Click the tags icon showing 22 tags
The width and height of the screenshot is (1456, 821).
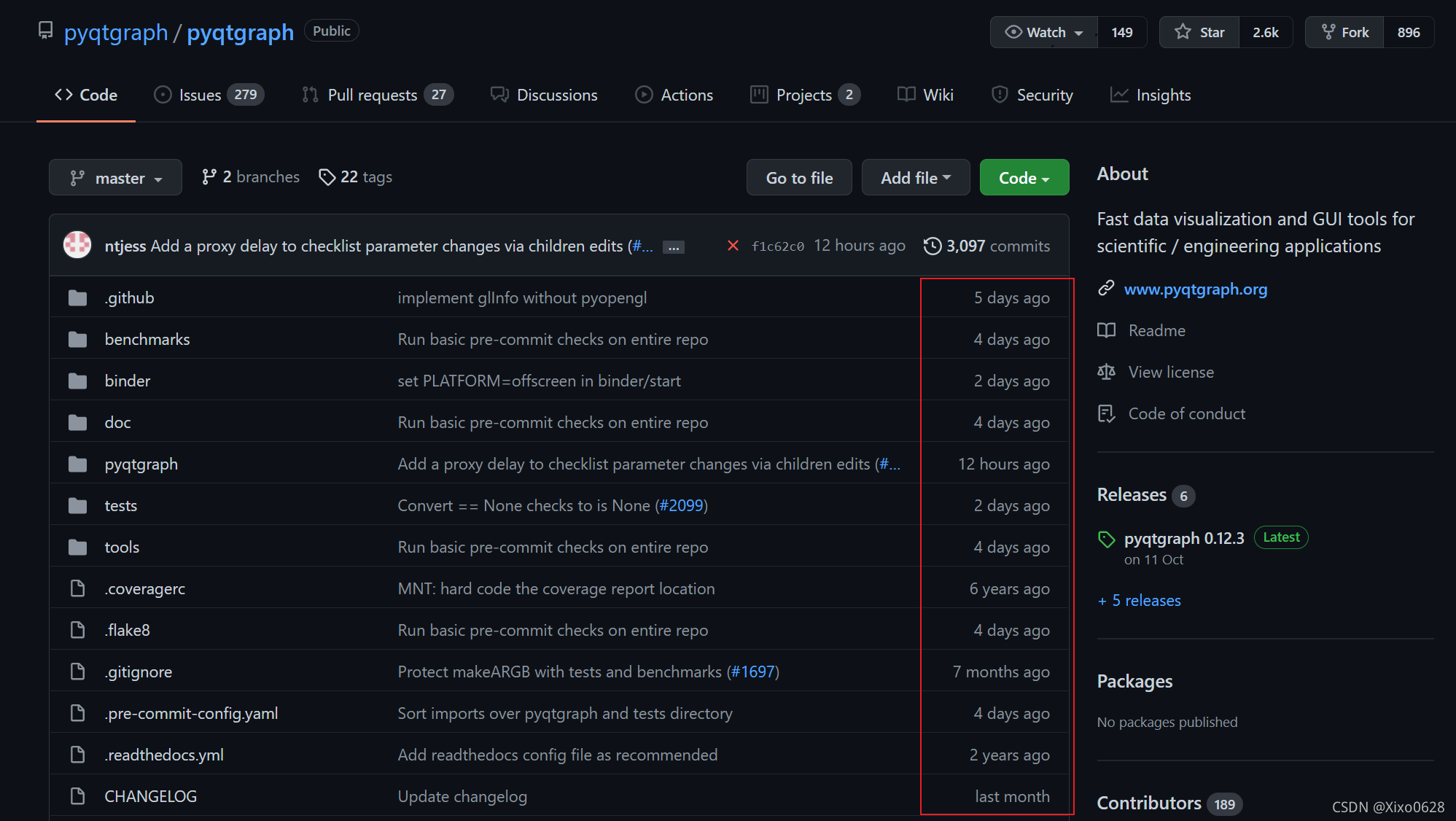(327, 177)
